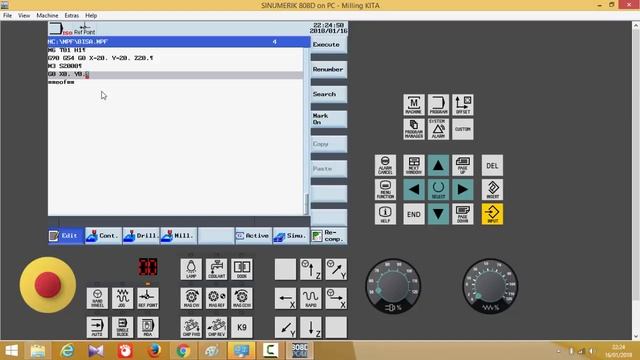
Task: Click the center Select key
Action: (438, 189)
